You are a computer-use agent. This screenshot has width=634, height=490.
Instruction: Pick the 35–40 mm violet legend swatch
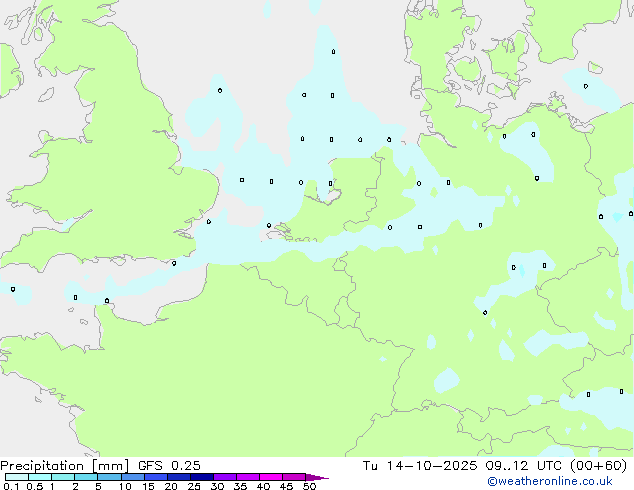[x=247, y=477]
